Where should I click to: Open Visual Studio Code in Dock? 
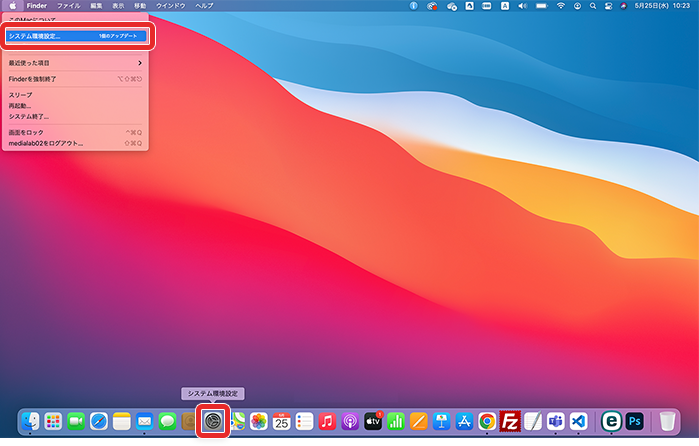tap(578, 421)
